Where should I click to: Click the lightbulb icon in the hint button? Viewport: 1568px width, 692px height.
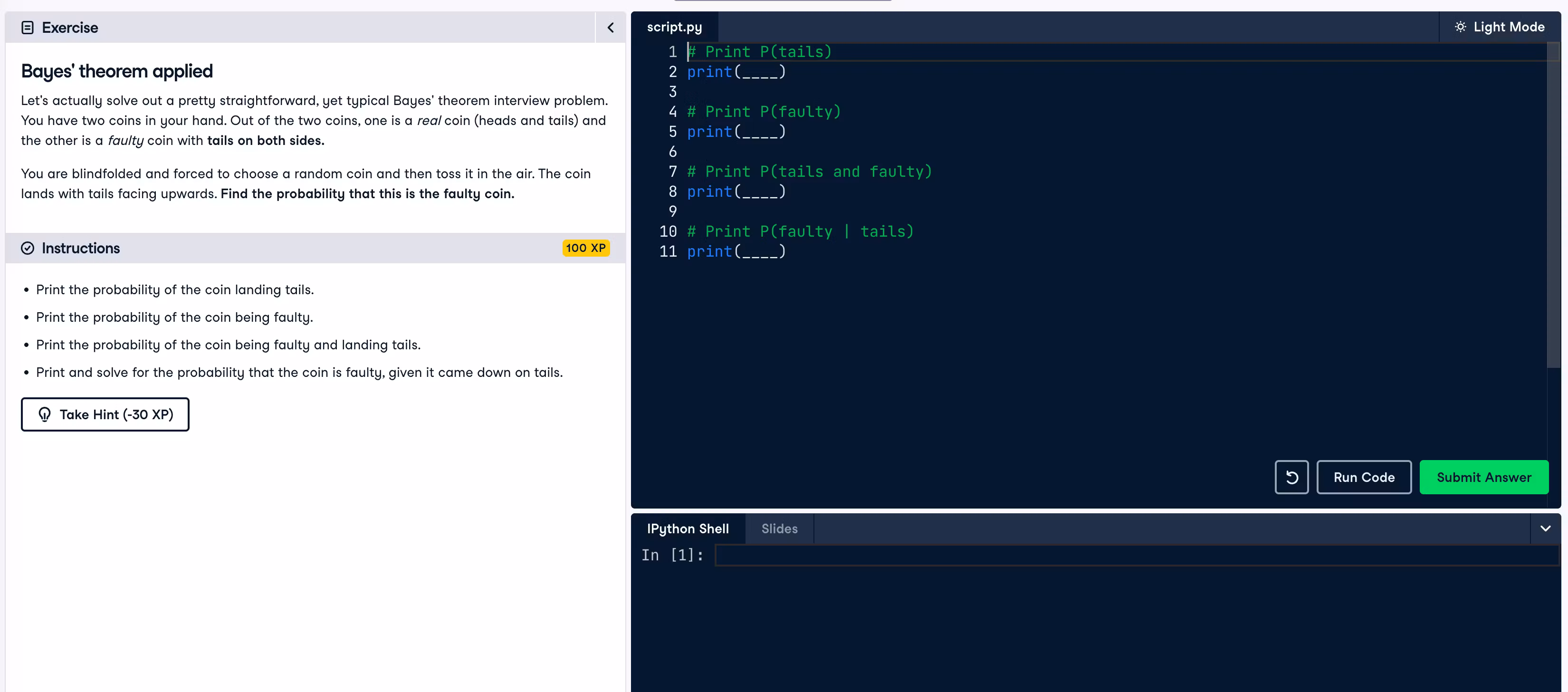[45, 414]
